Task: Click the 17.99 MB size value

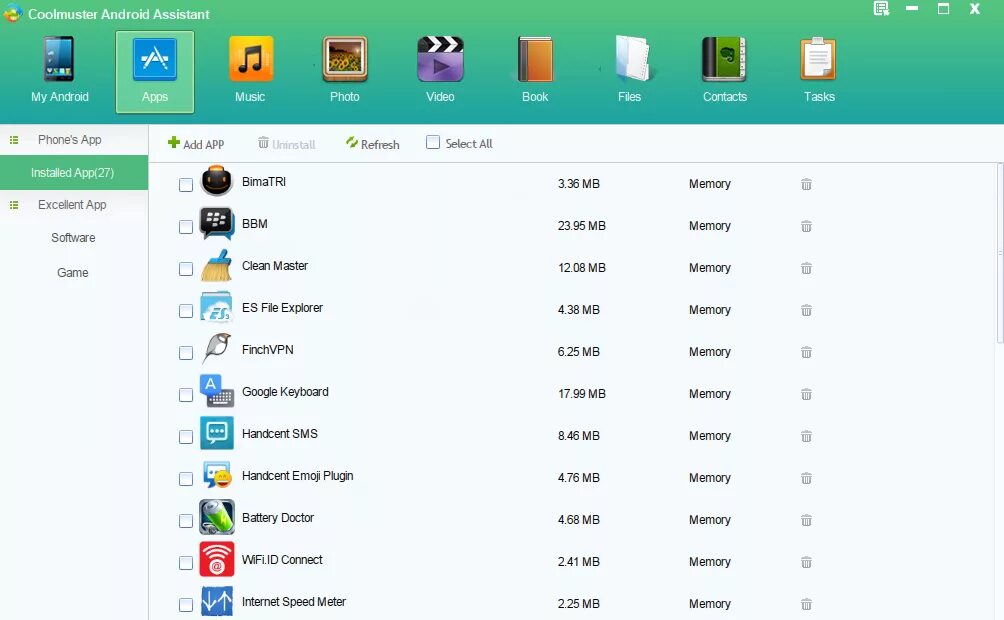Action: [581, 393]
